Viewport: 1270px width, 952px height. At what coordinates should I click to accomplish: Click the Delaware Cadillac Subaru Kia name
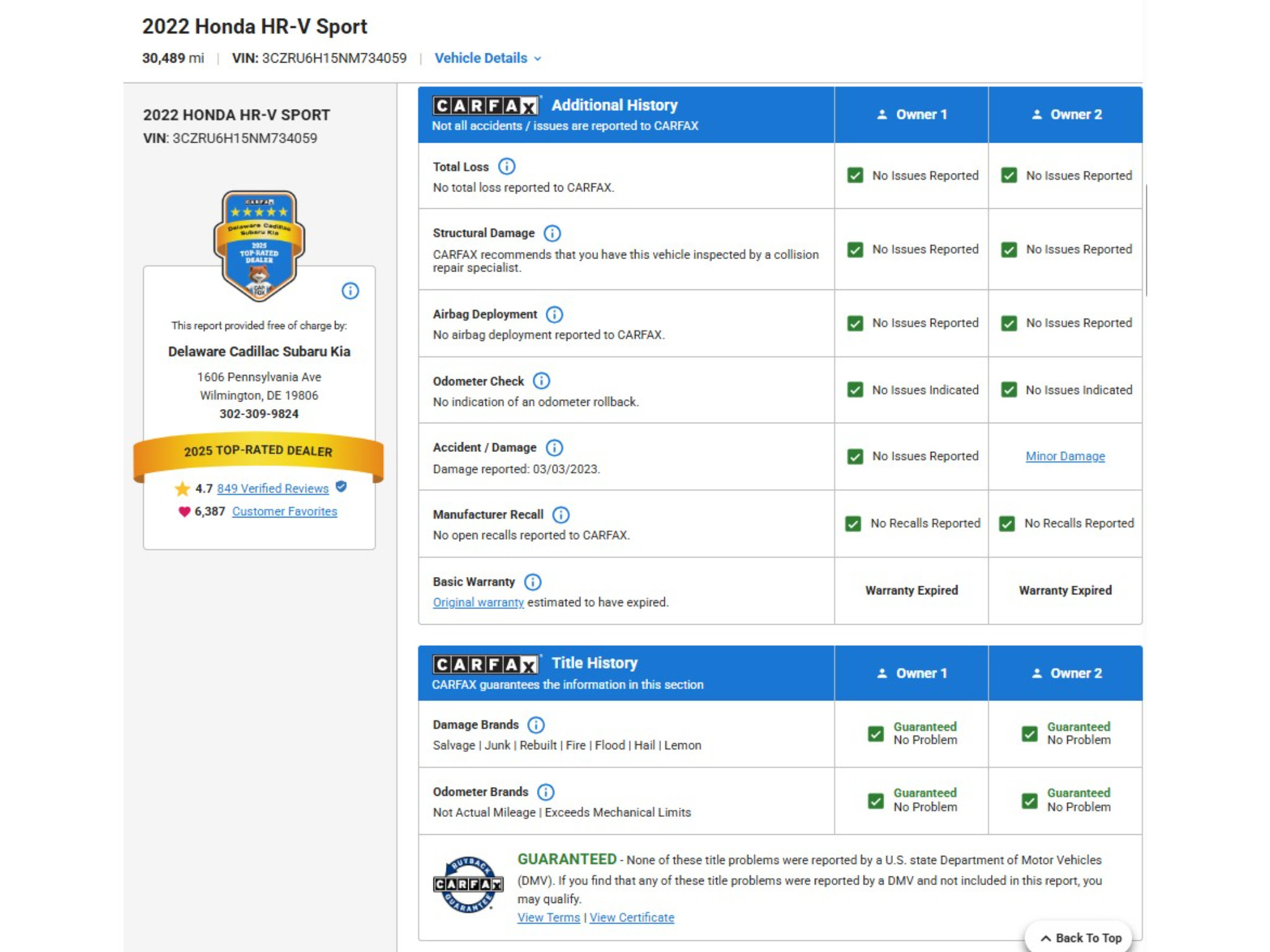coord(259,351)
